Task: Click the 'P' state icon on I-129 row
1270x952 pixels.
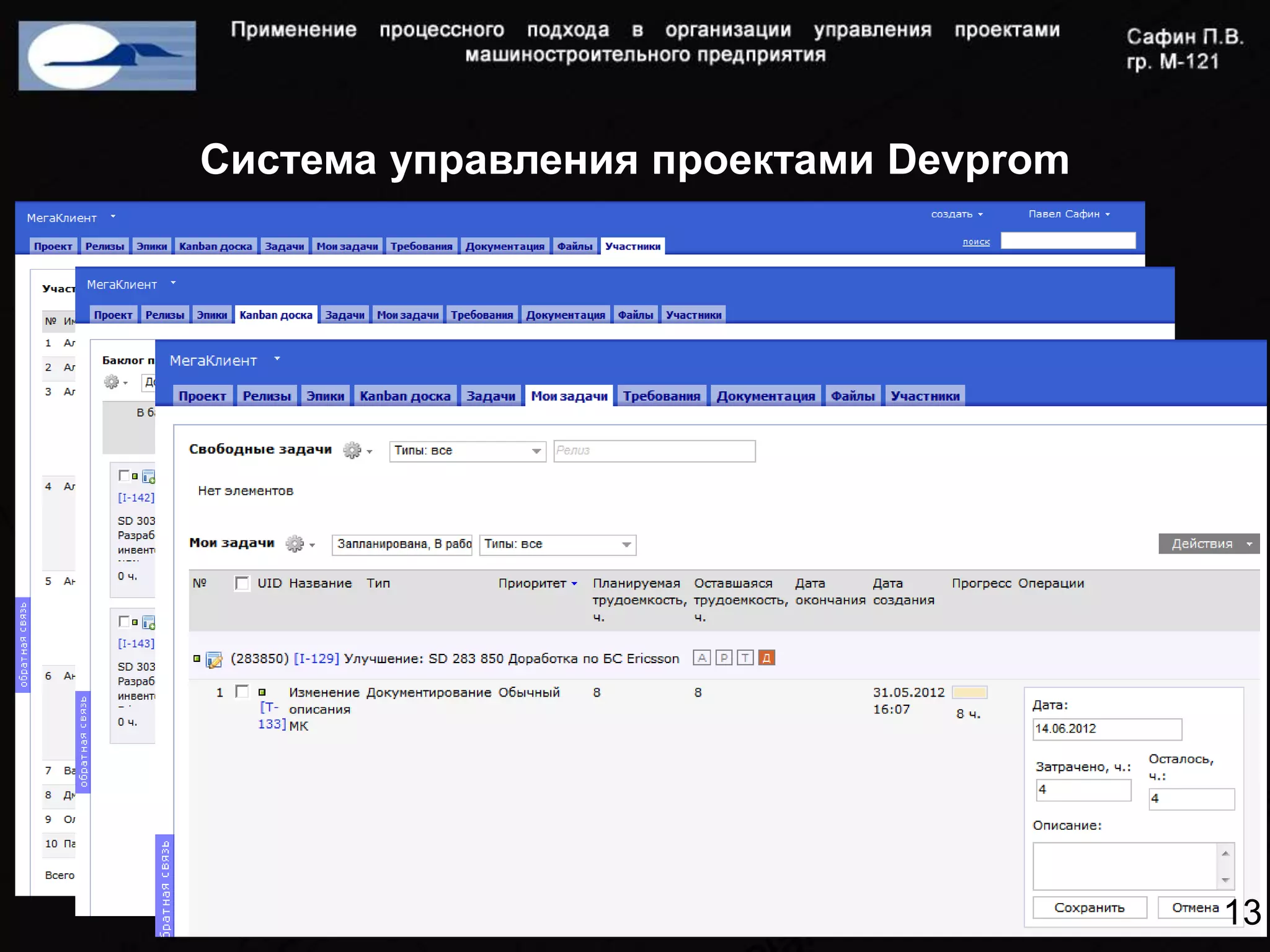Action: tap(724, 658)
